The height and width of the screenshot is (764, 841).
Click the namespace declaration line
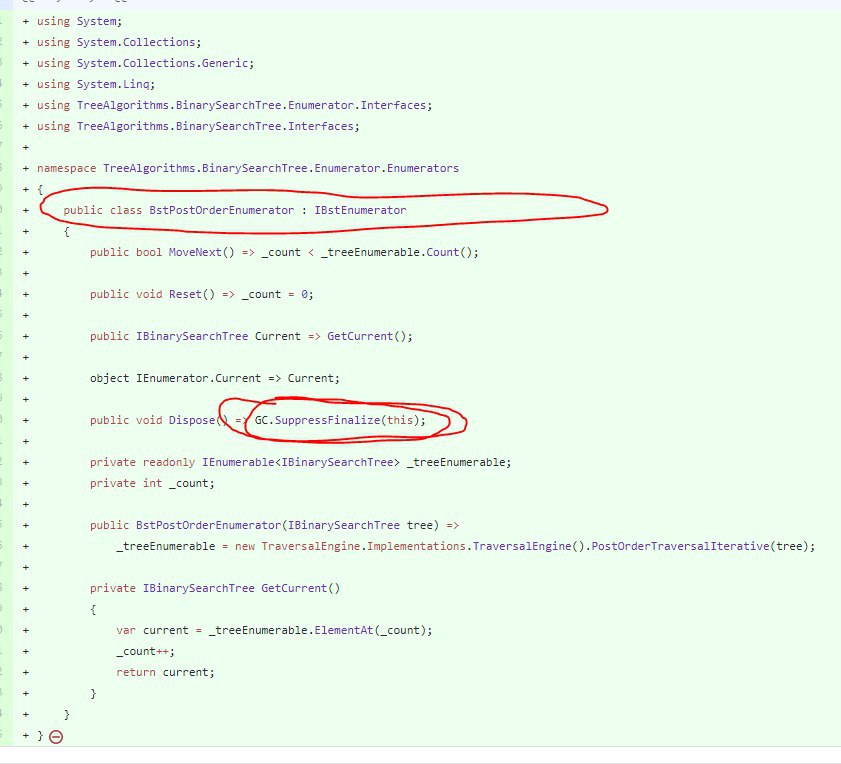pos(248,168)
